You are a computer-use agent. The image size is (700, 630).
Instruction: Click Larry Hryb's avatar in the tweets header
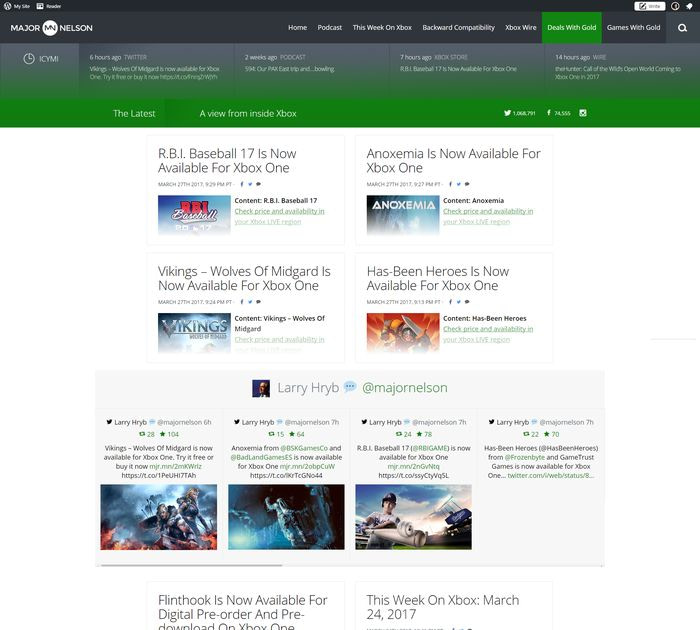pyautogui.click(x=261, y=388)
